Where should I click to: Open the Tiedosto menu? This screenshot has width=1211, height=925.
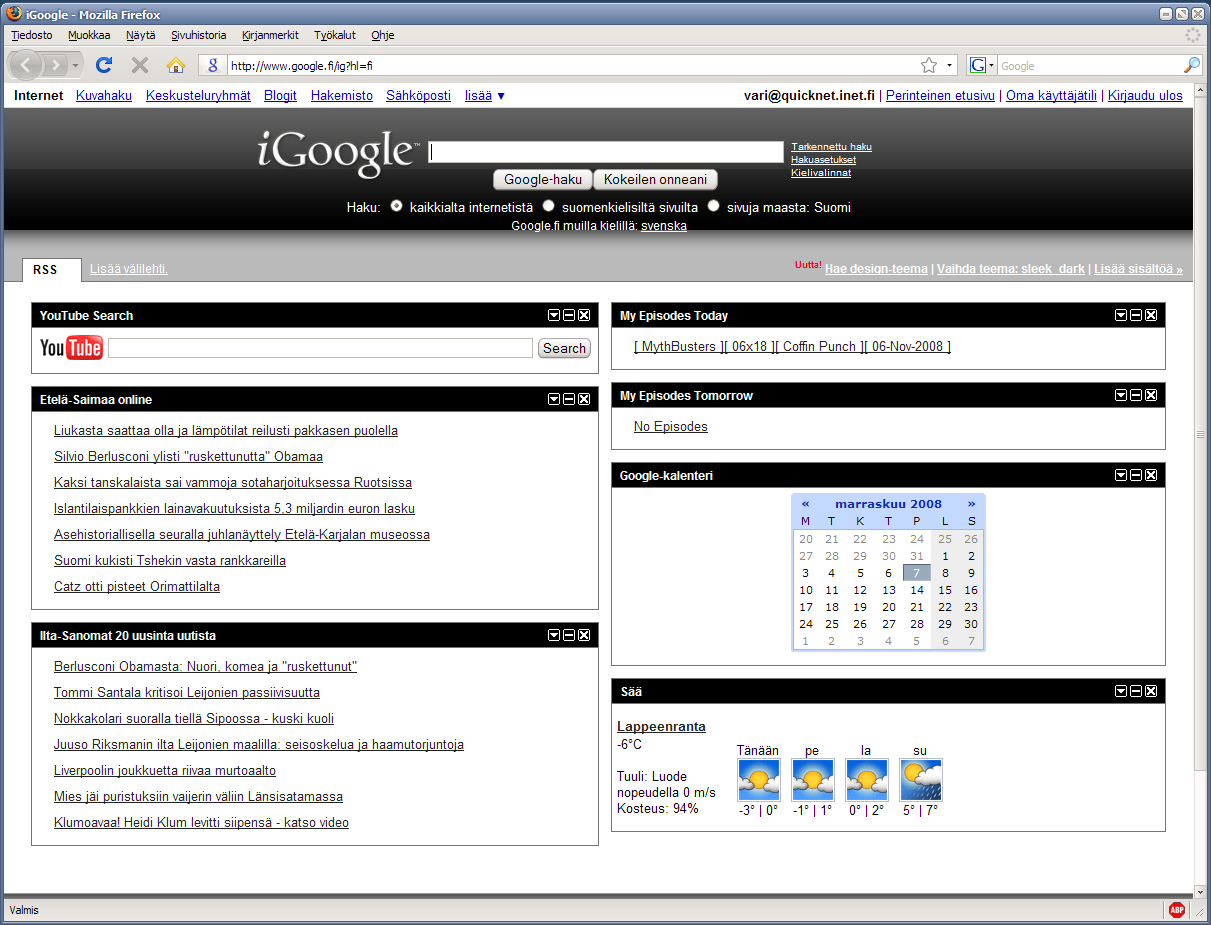[32, 35]
